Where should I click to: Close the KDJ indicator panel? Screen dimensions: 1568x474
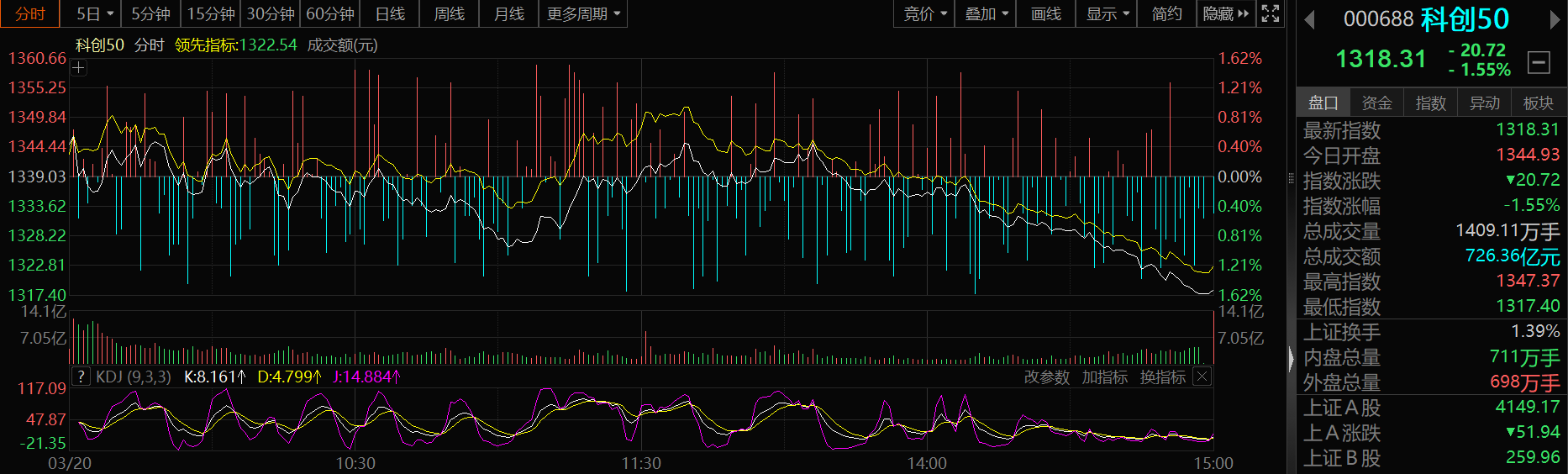click(x=1202, y=377)
